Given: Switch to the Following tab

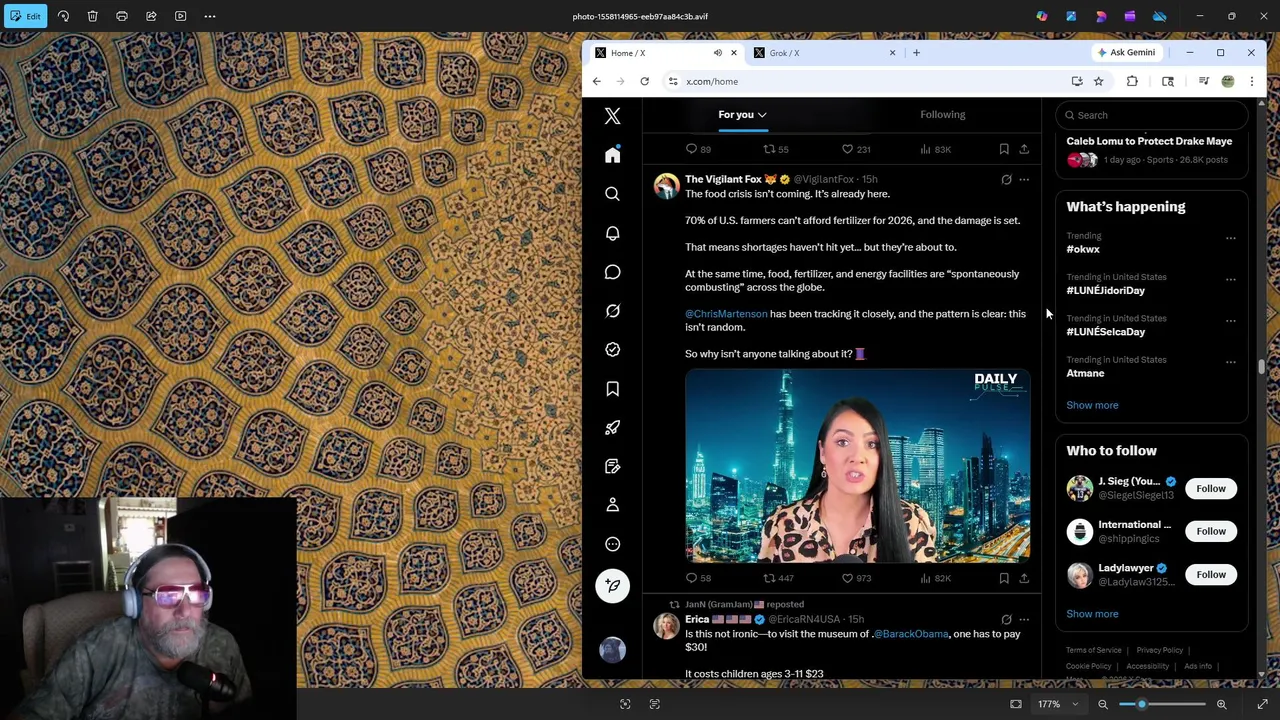Looking at the screenshot, I should click(x=942, y=114).
